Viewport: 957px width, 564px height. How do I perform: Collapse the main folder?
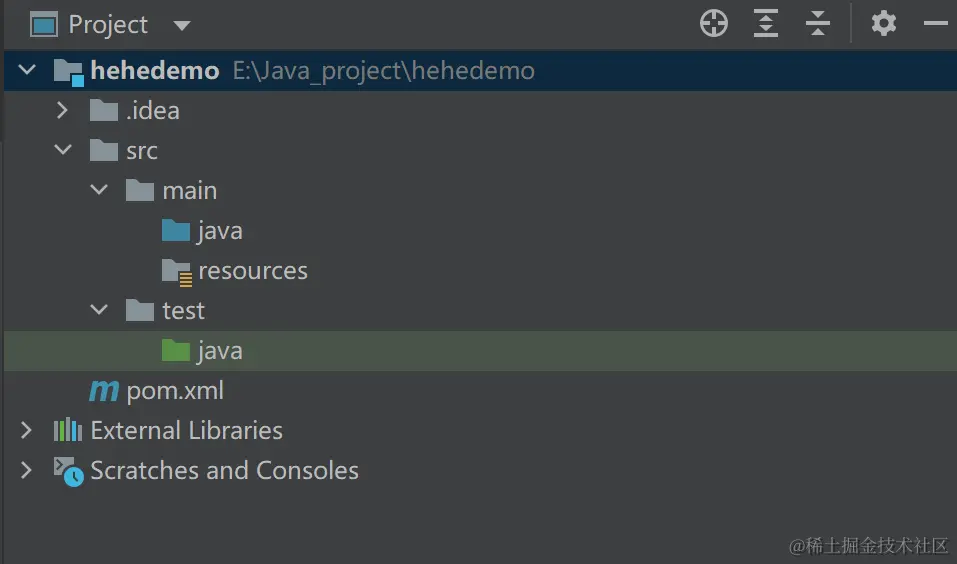99,191
